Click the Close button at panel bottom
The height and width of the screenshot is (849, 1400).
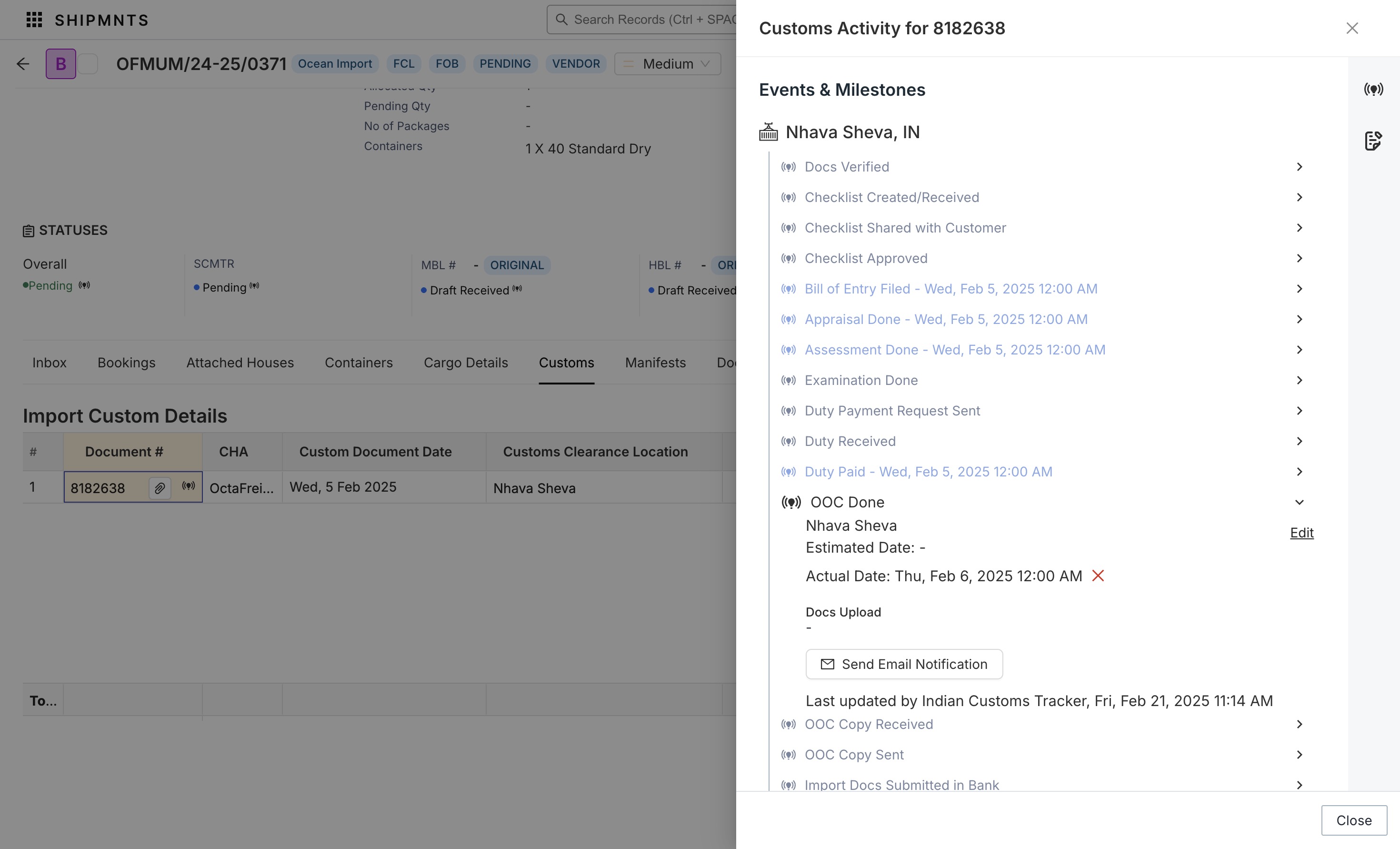pos(1354,820)
